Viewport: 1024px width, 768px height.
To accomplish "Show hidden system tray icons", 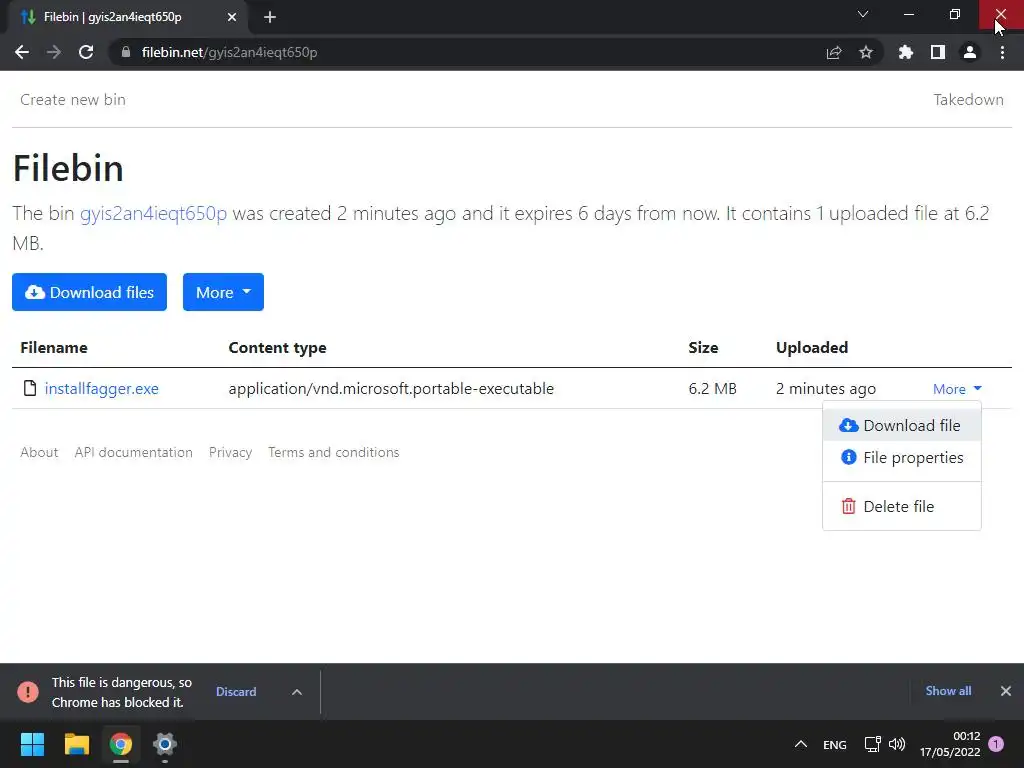I will 801,744.
